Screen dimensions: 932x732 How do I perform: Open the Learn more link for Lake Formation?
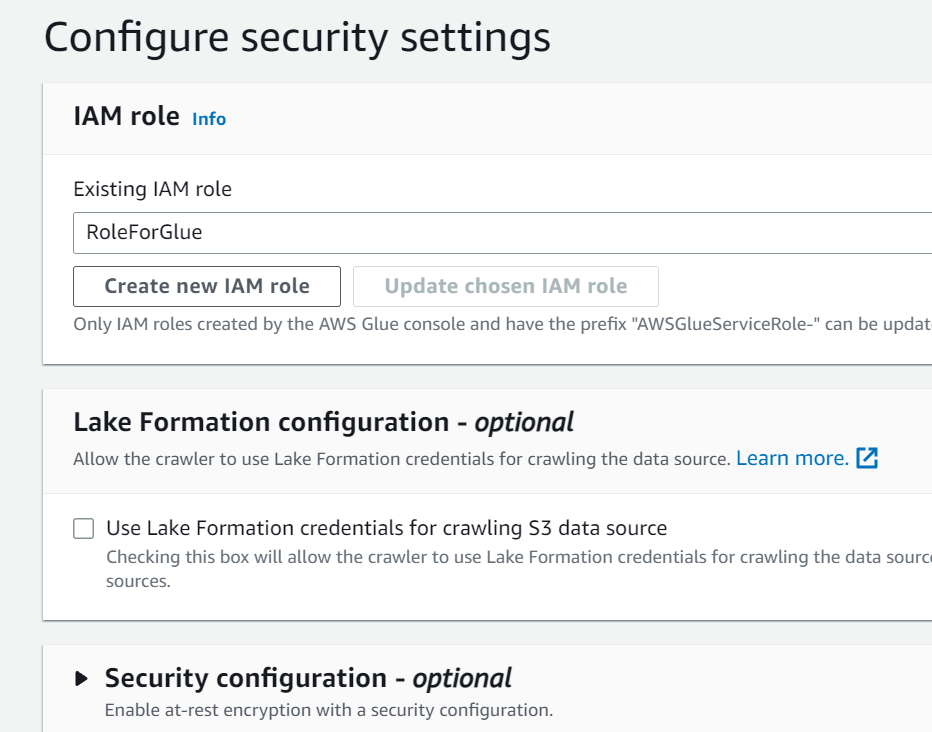(792, 458)
